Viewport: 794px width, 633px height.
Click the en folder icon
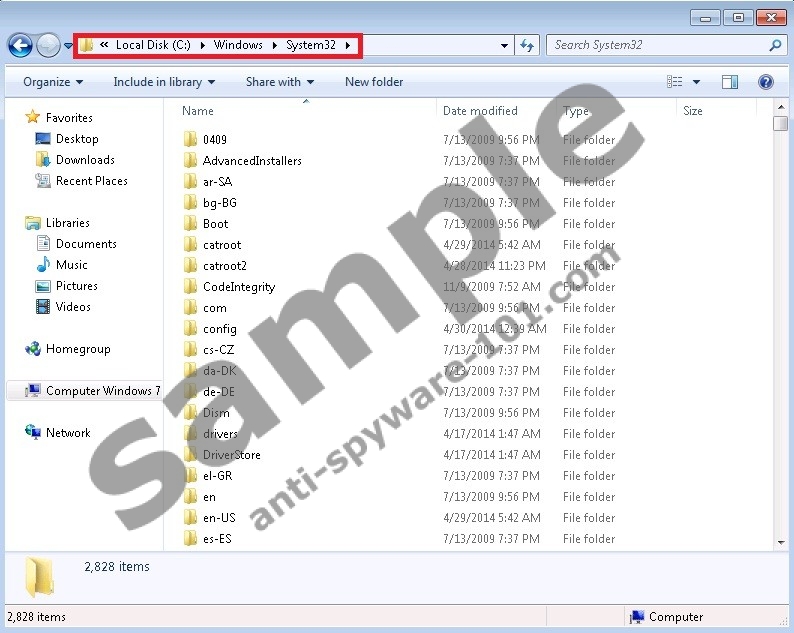point(190,497)
